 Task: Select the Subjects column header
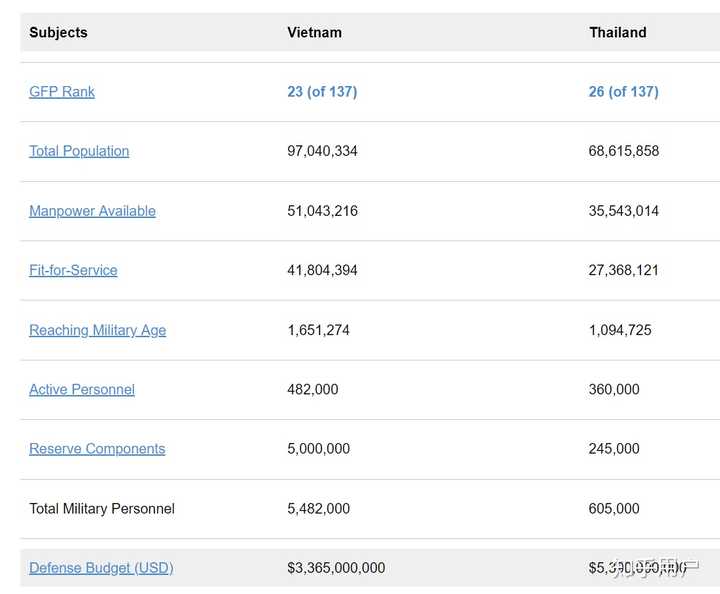pyautogui.click(x=58, y=33)
